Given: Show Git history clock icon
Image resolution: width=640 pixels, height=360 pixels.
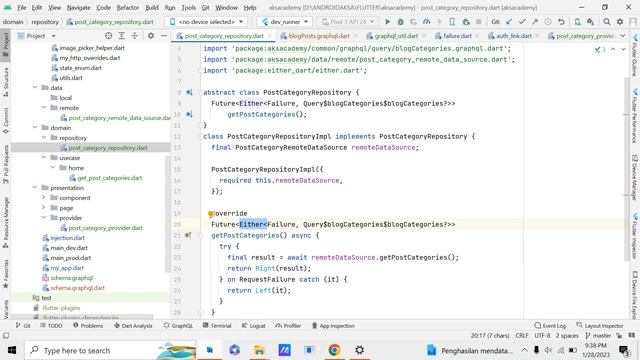Looking at the screenshot, I should tap(548, 22).
